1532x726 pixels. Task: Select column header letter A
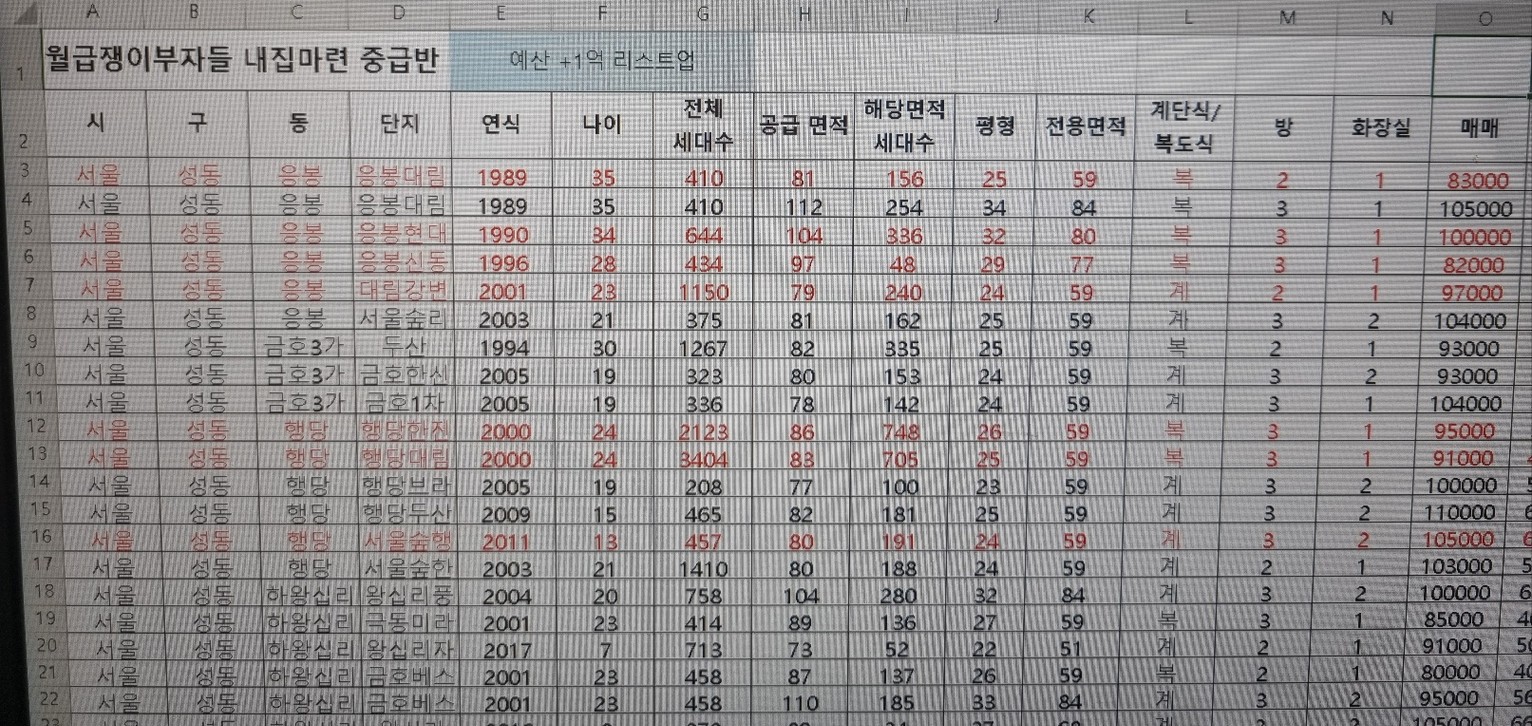(93, 11)
